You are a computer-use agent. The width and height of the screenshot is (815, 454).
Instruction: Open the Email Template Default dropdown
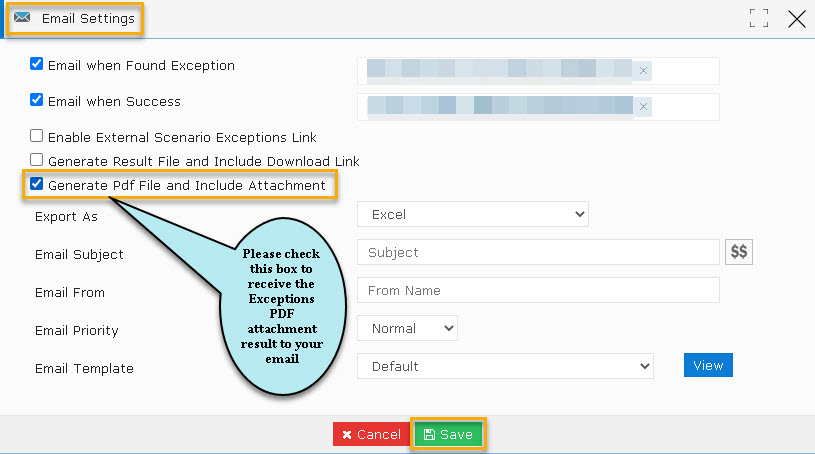pyautogui.click(x=505, y=366)
